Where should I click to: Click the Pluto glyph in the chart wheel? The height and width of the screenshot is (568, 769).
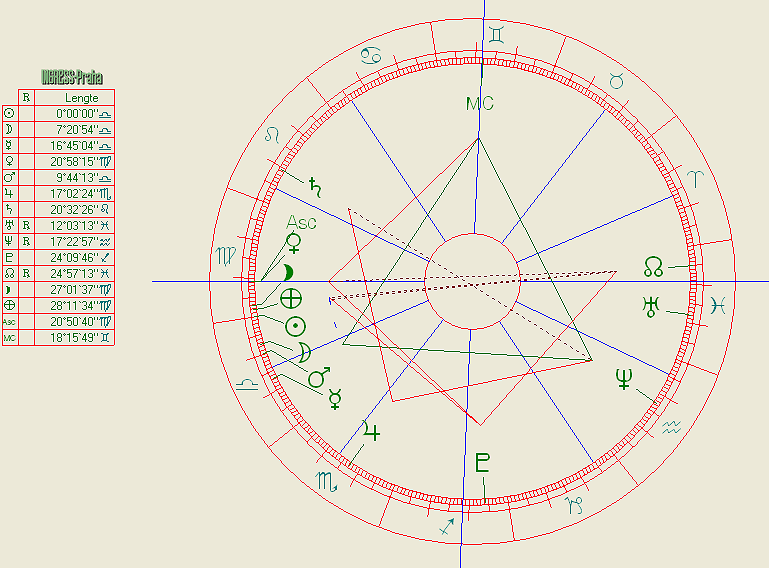[483, 462]
